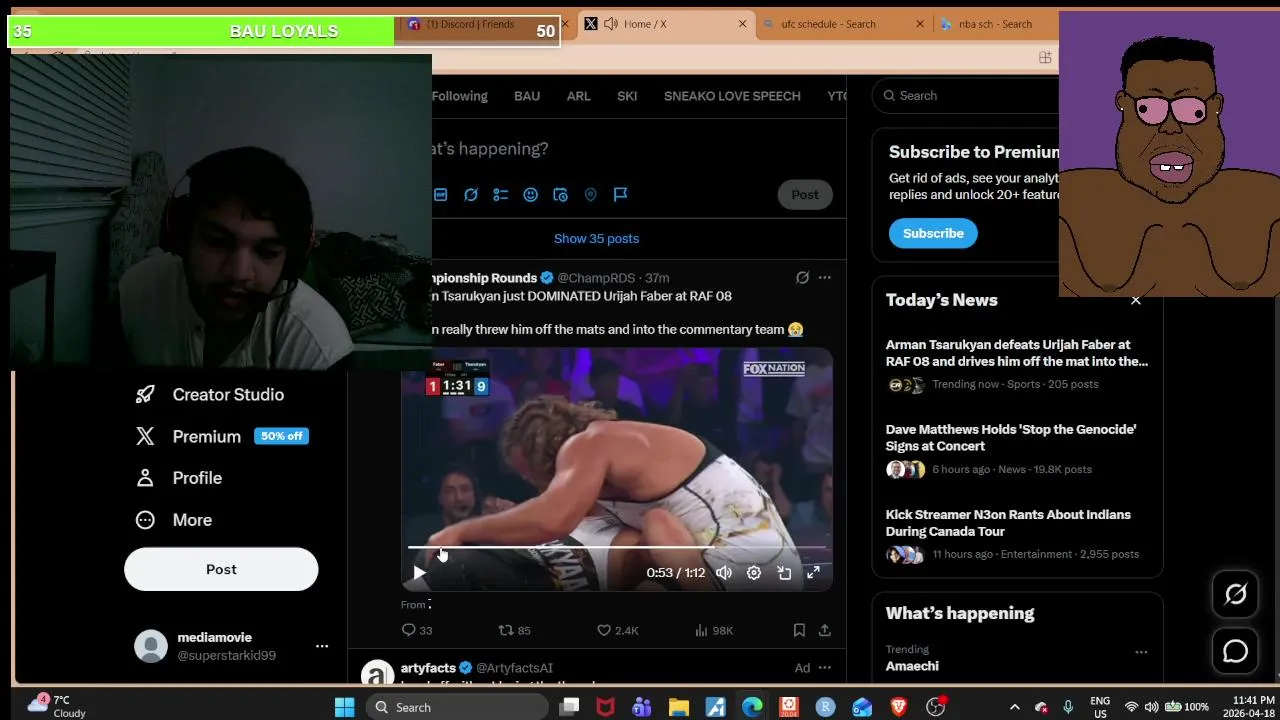Mute the video volume
The image size is (1280, 720).
point(724,573)
